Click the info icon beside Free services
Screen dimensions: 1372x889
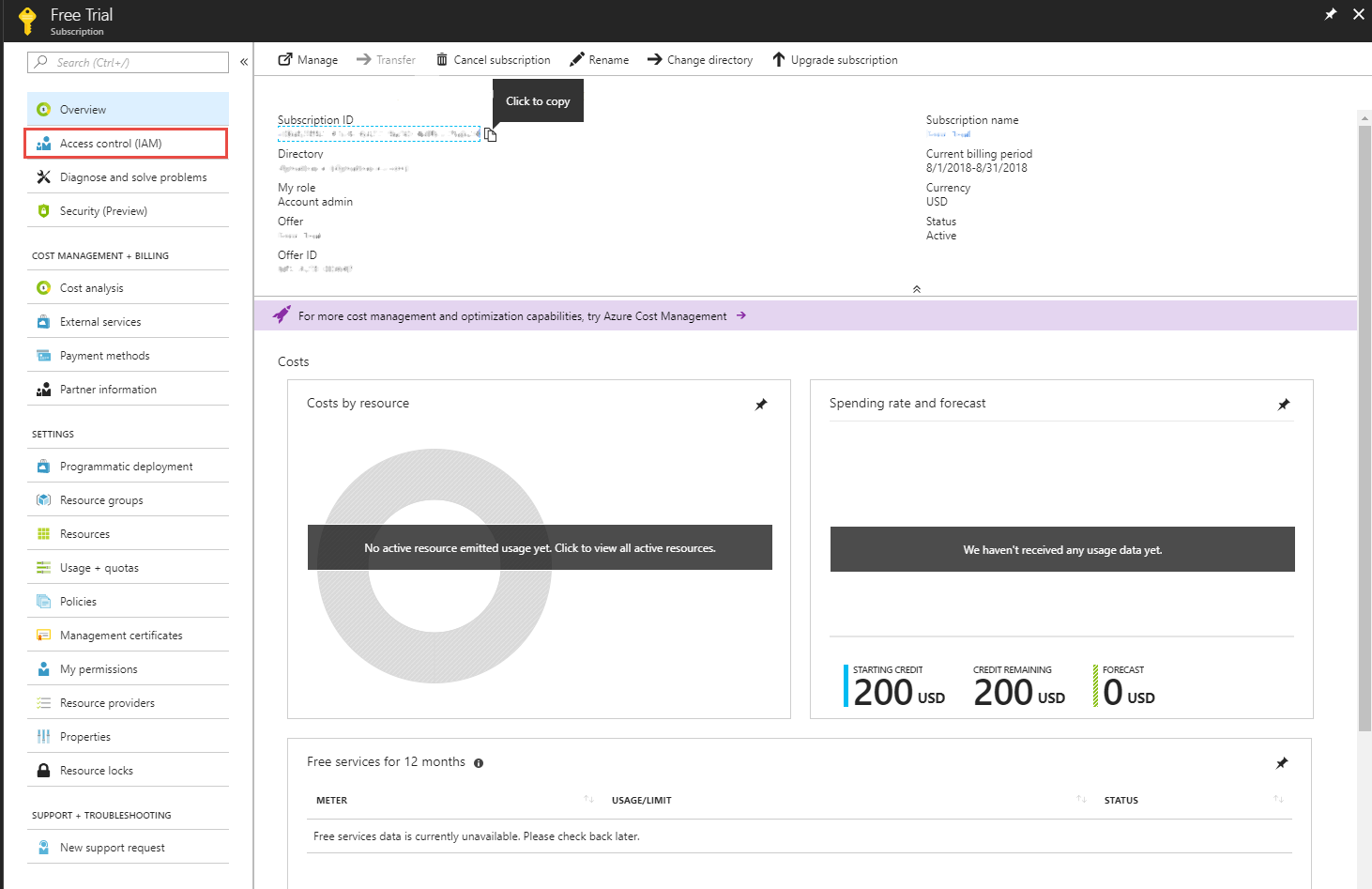[479, 763]
